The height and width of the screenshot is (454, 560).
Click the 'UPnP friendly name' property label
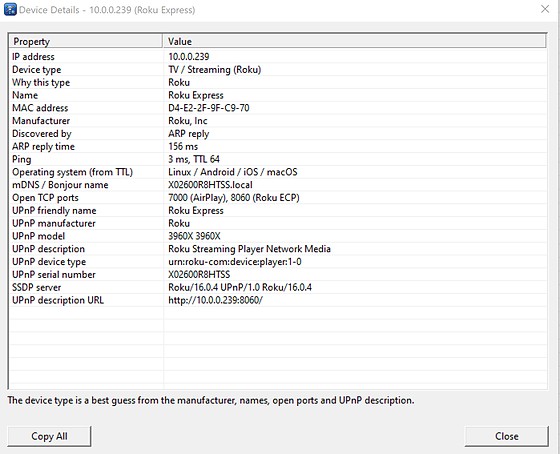tap(54, 211)
